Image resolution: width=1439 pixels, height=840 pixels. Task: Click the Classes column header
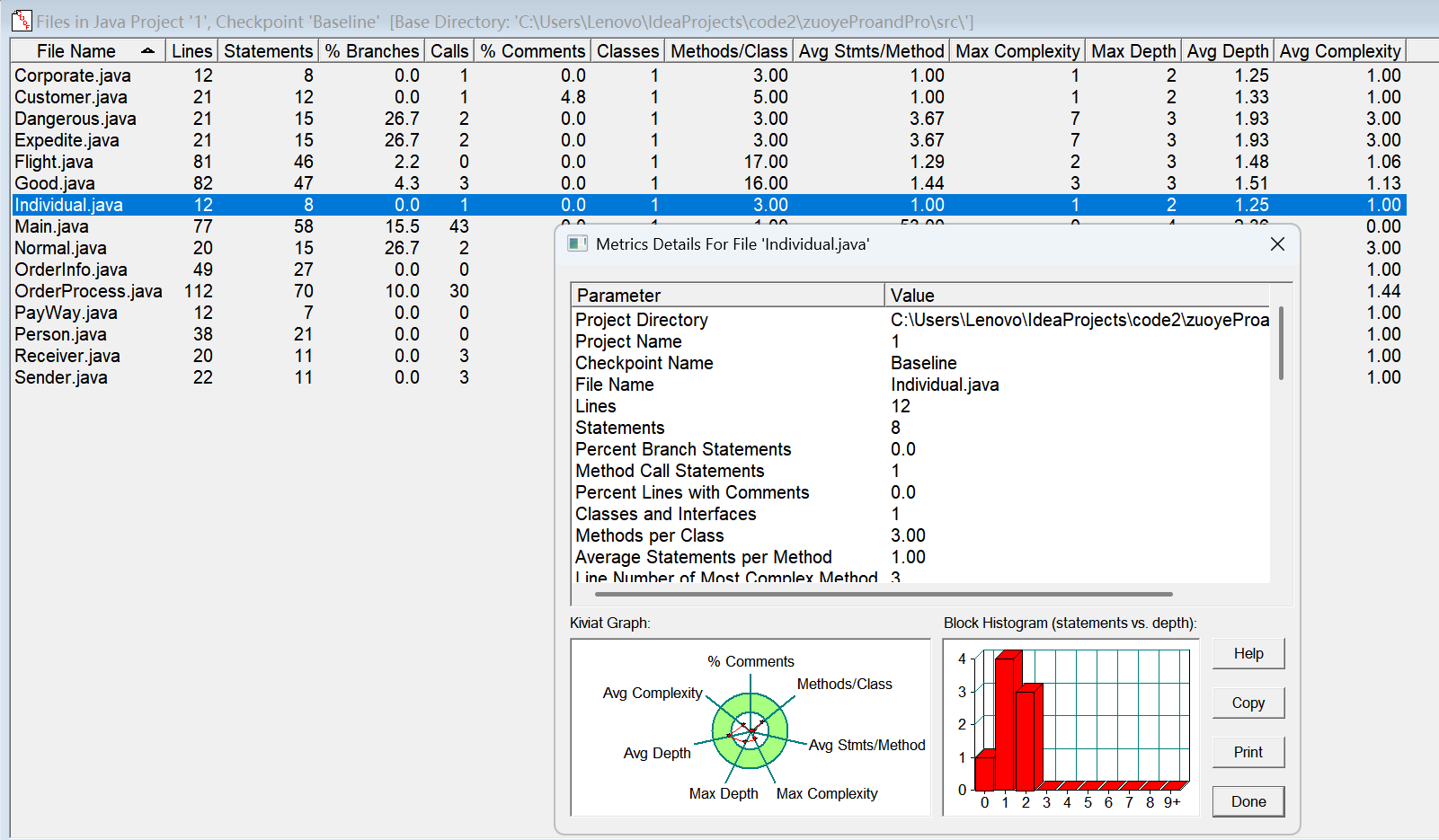[x=627, y=51]
